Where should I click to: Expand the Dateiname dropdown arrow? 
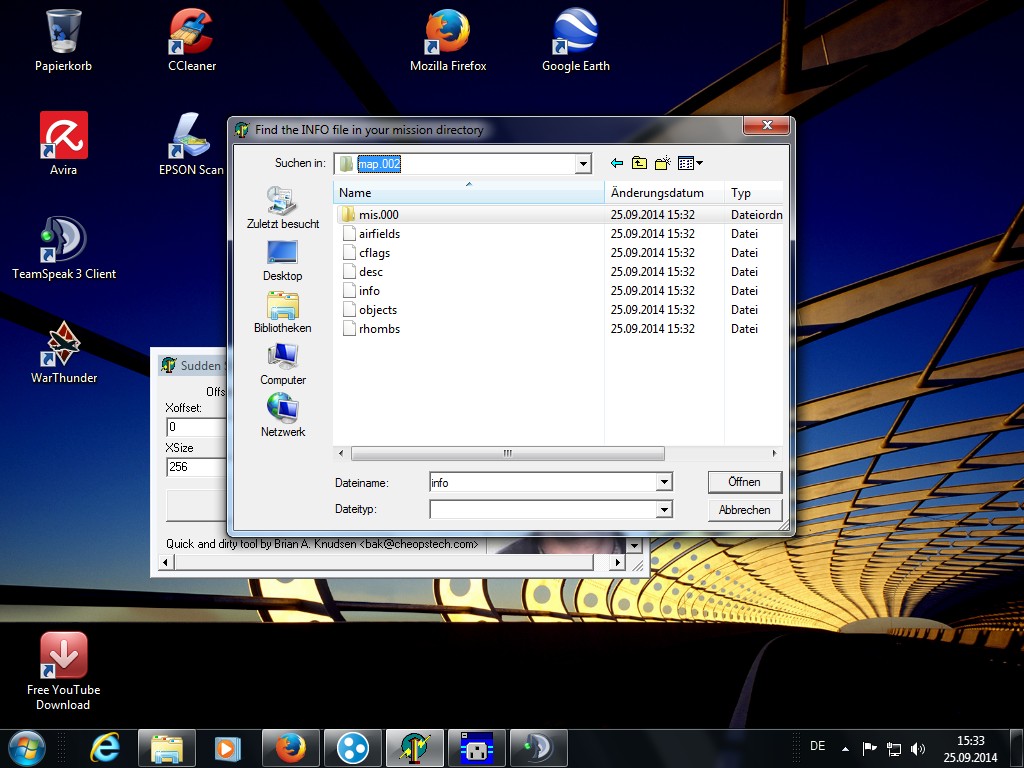[x=664, y=482]
